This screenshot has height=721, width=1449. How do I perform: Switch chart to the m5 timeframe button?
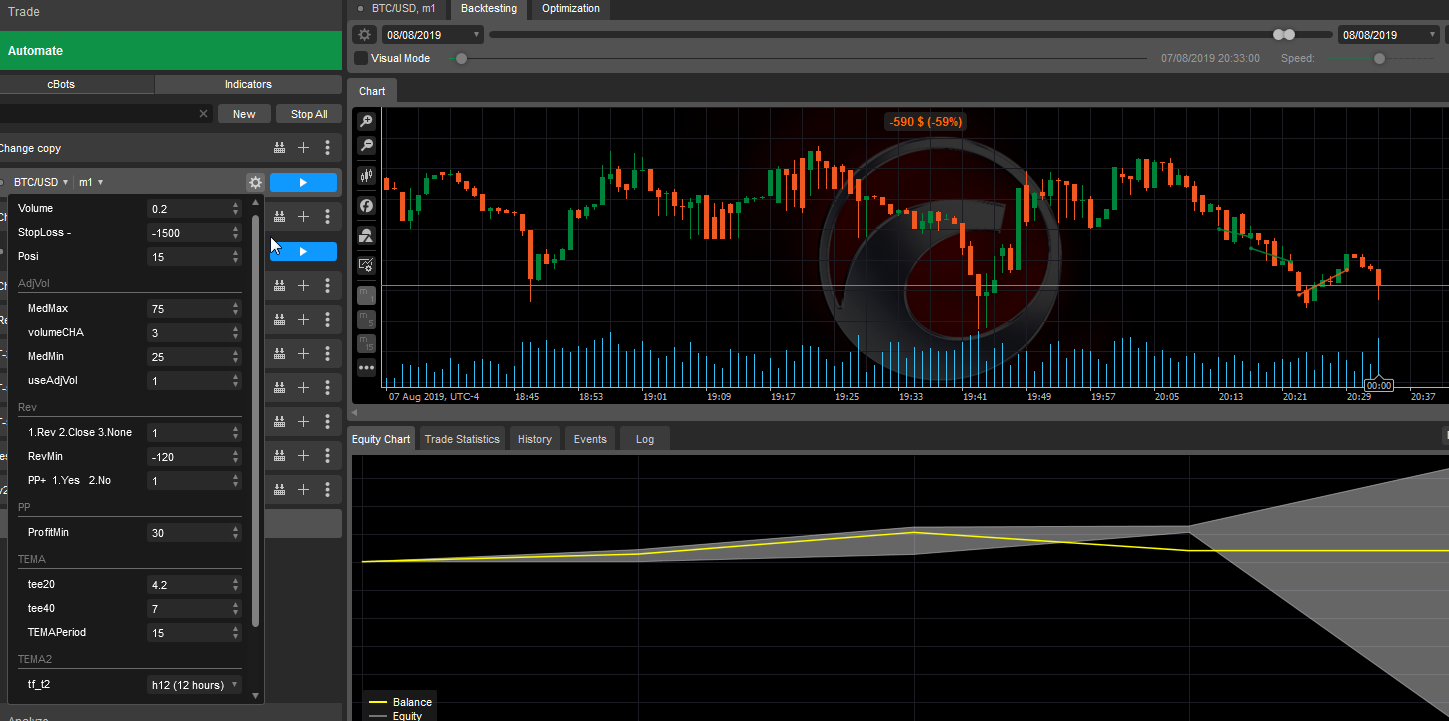(367, 319)
